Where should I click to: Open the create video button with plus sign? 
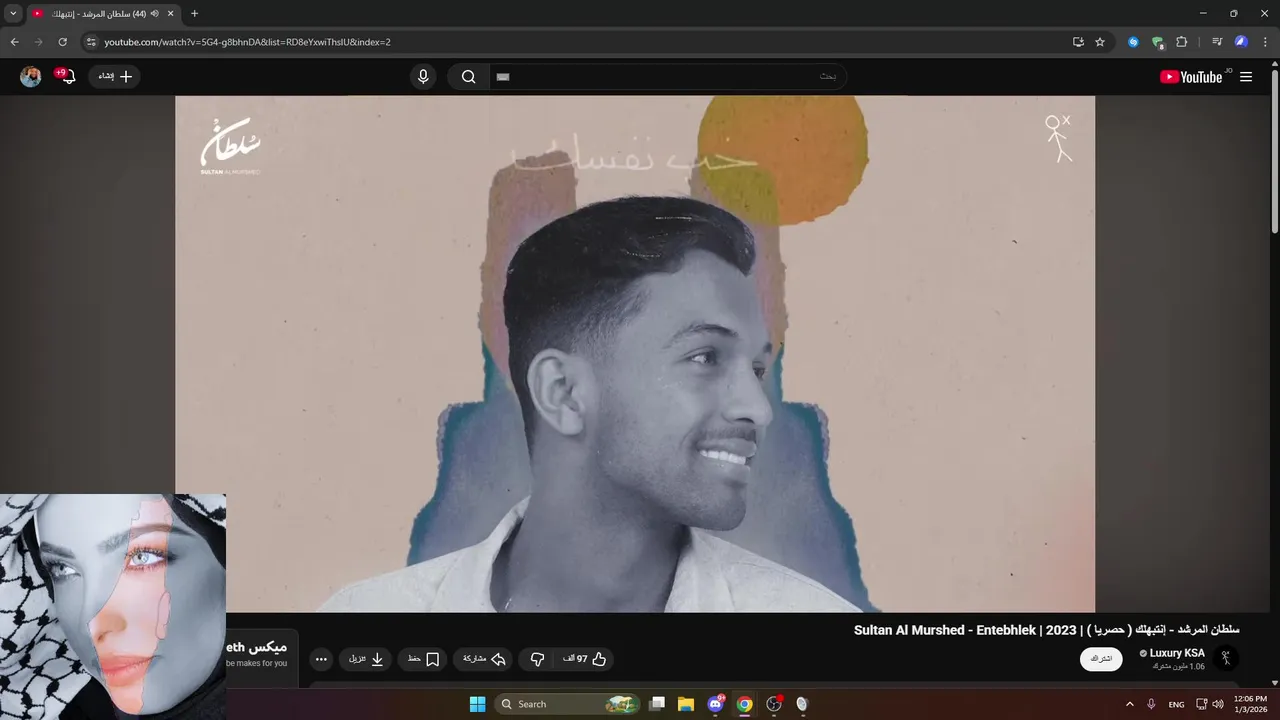click(114, 76)
